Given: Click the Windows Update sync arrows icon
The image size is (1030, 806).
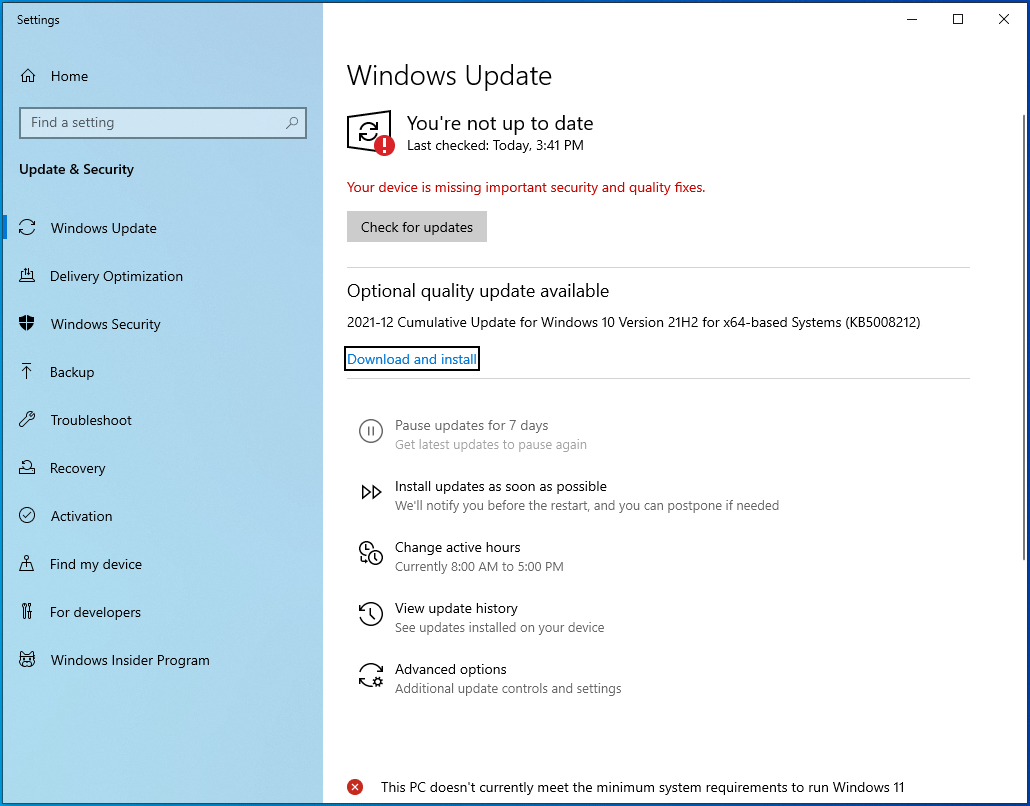Looking at the screenshot, I should (x=27, y=228).
